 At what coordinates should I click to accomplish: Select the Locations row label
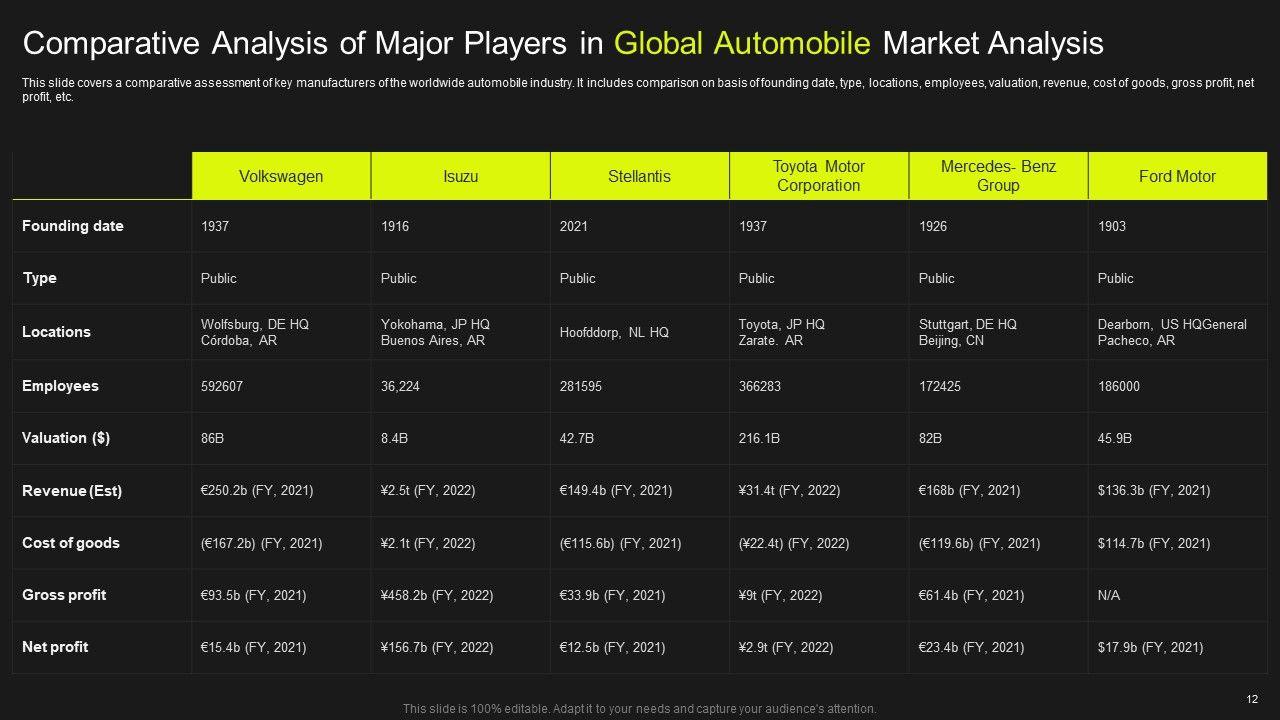pyautogui.click(x=56, y=332)
